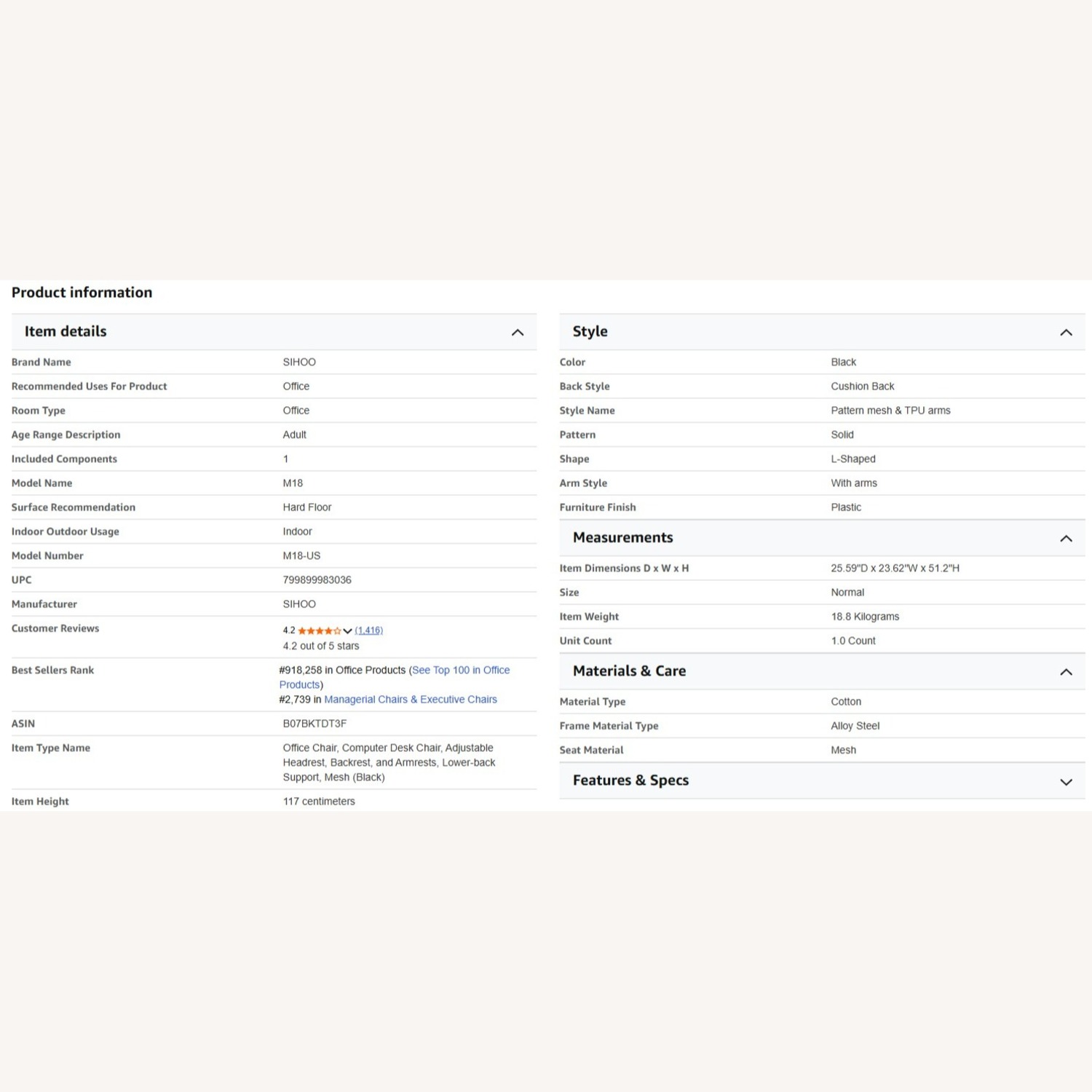Click the Features & Specs heading text
Image resolution: width=1092 pixels, height=1092 pixels.
[630, 780]
